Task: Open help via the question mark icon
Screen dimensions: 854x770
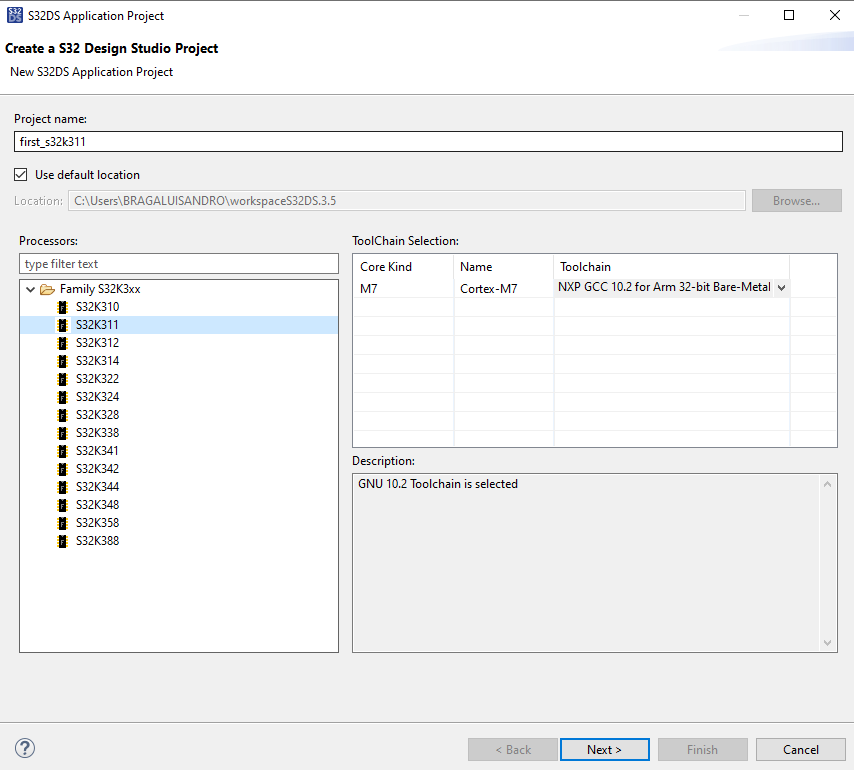Action: pos(24,748)
